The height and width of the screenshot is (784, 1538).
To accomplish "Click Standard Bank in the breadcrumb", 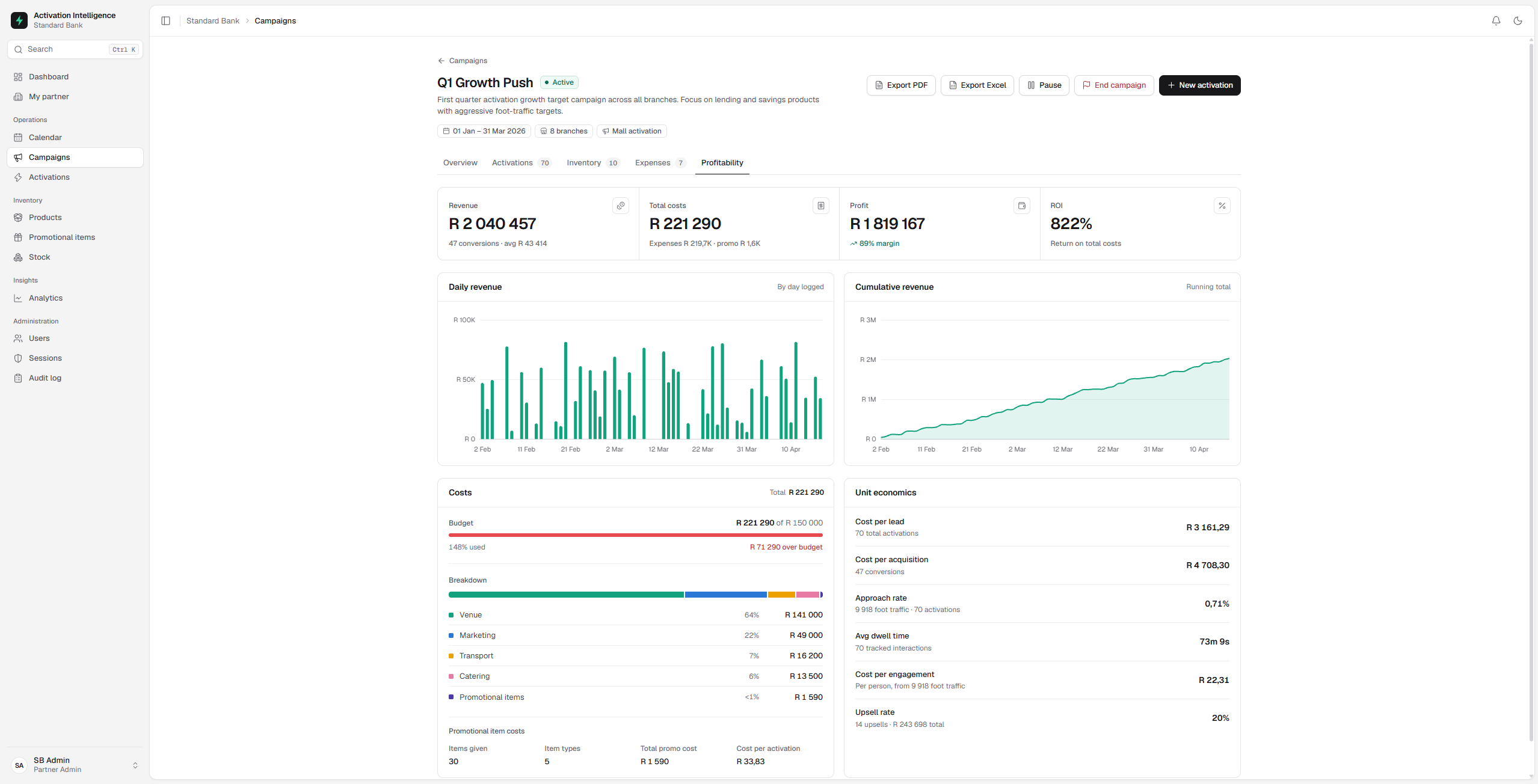I will coord(213,21).
